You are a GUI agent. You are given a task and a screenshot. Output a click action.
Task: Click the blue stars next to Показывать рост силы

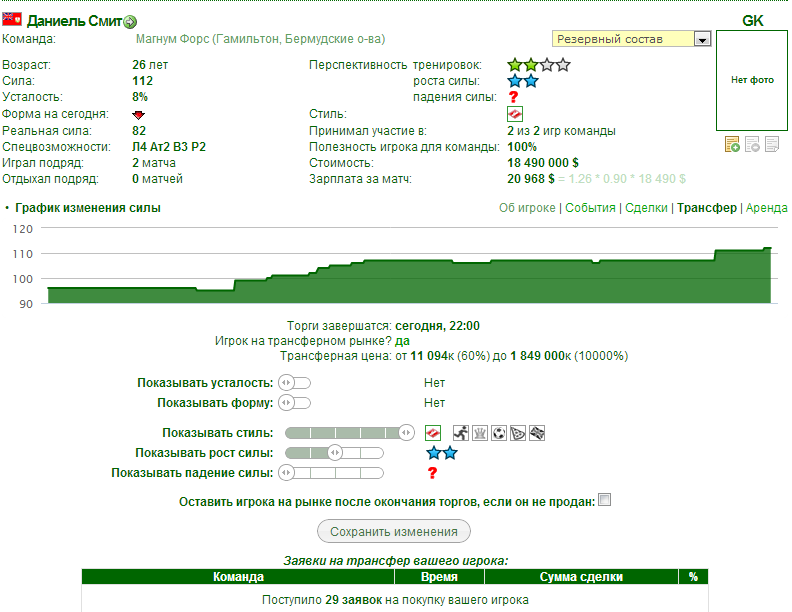pos(442,453)
